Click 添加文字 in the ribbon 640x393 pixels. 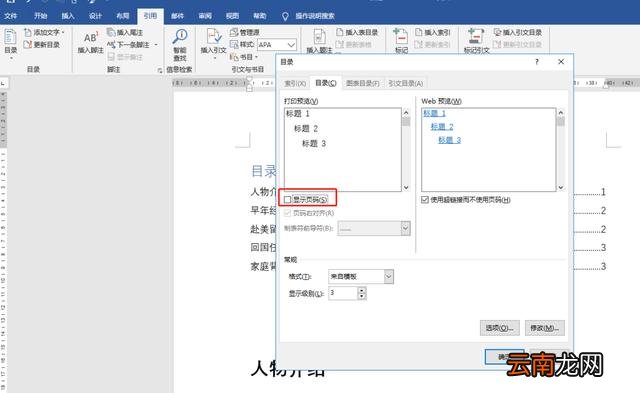pos(45,32)
